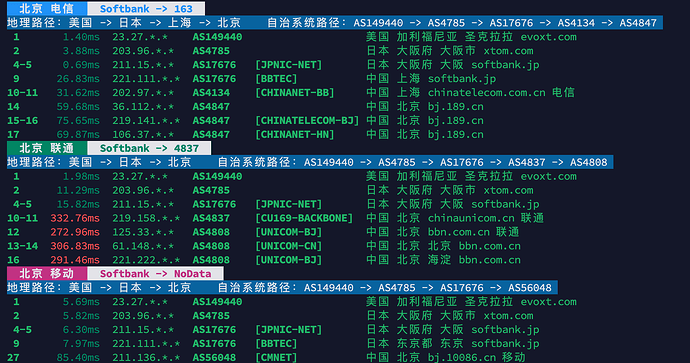Click the 75.65ms latency value

(78, 121)
